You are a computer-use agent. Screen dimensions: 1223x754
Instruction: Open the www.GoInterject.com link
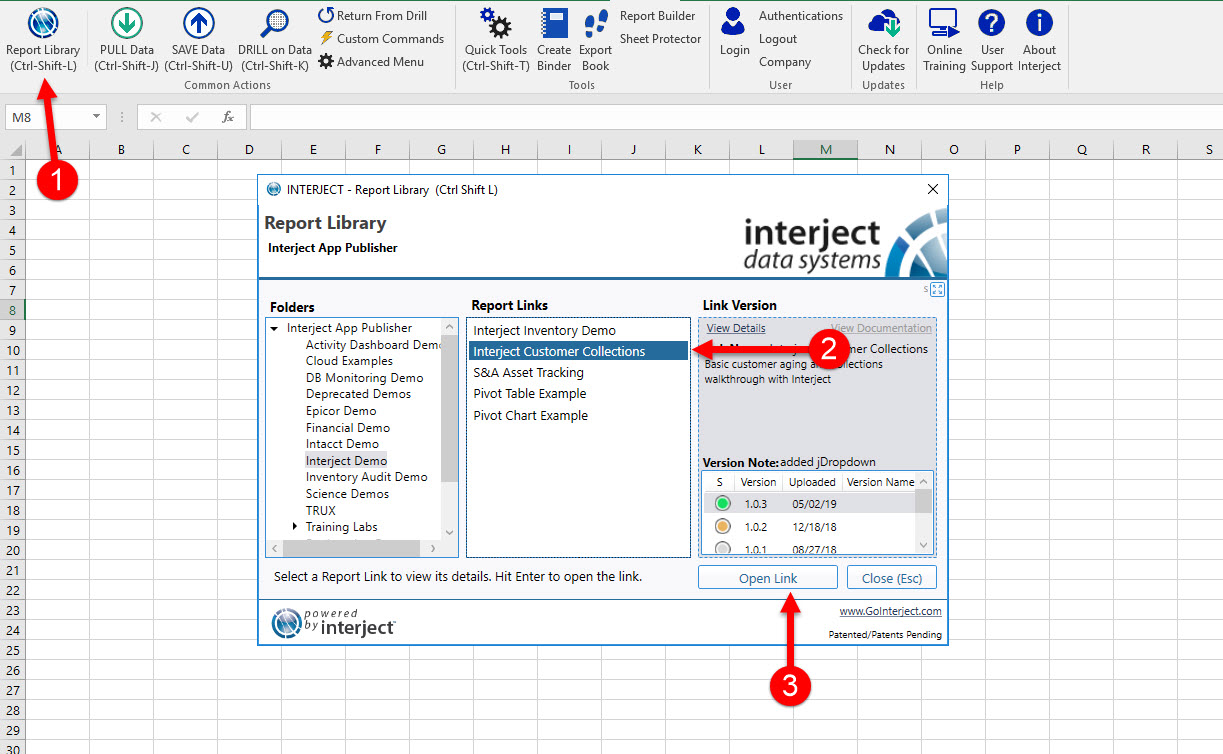(890, 611)
